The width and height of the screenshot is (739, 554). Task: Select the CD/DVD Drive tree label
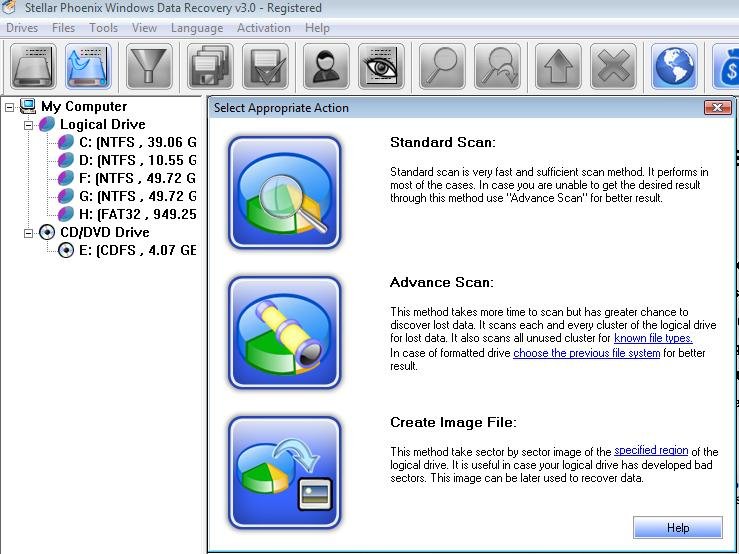click(105, 232)
